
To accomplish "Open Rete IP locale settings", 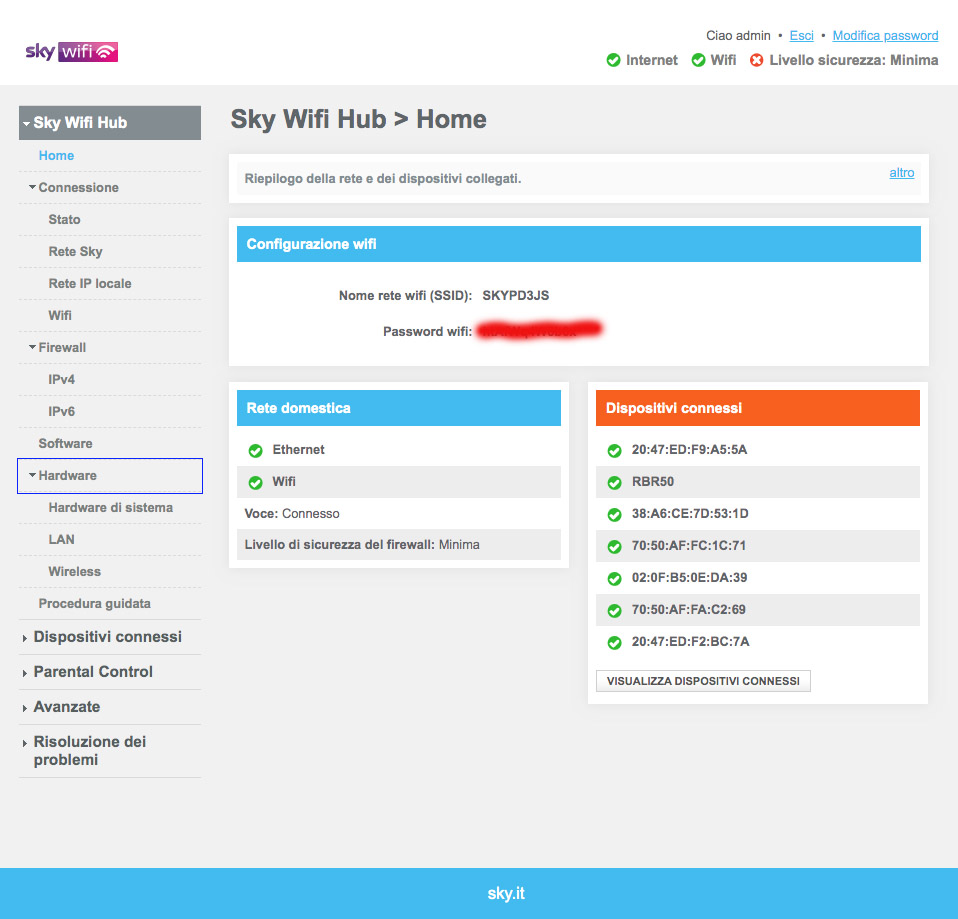I will click(90, 284).
